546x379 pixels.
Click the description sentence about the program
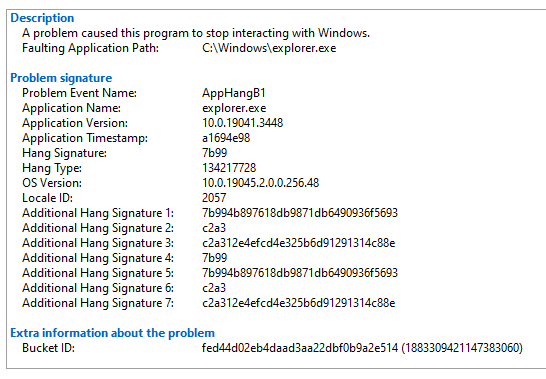(196, 33)
